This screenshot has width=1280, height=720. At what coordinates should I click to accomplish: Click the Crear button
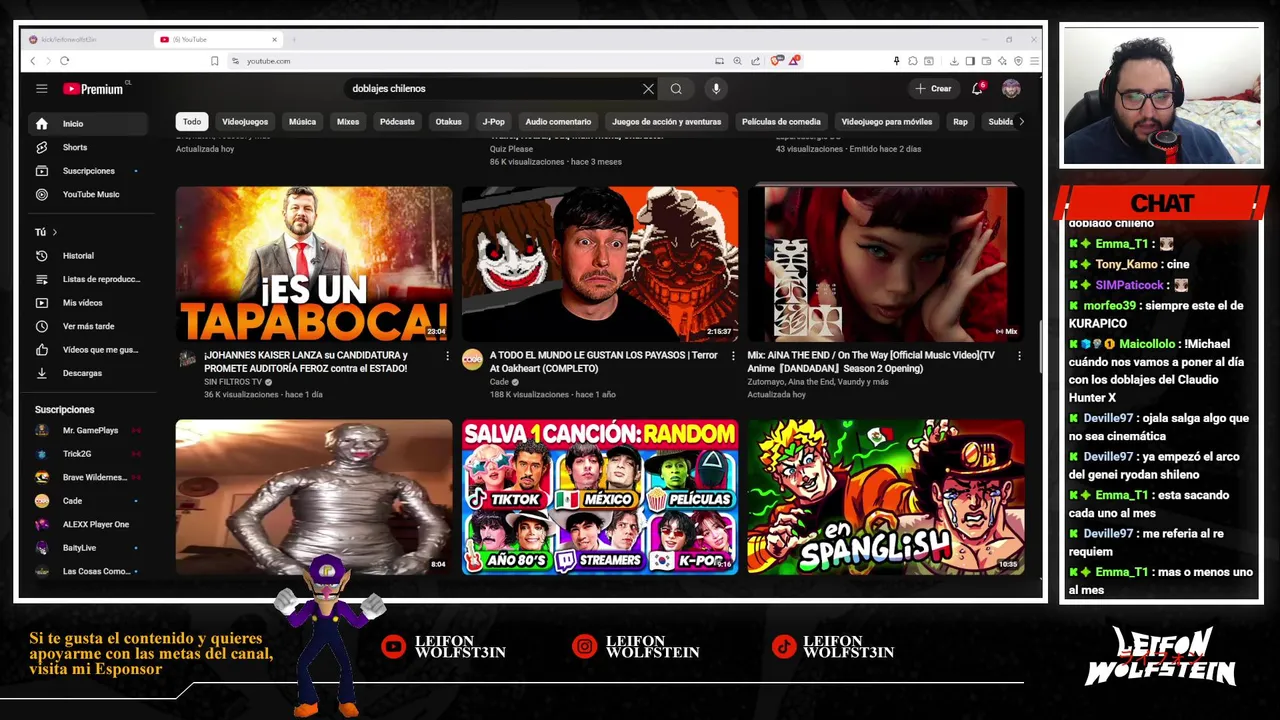(x=934, y=89)
